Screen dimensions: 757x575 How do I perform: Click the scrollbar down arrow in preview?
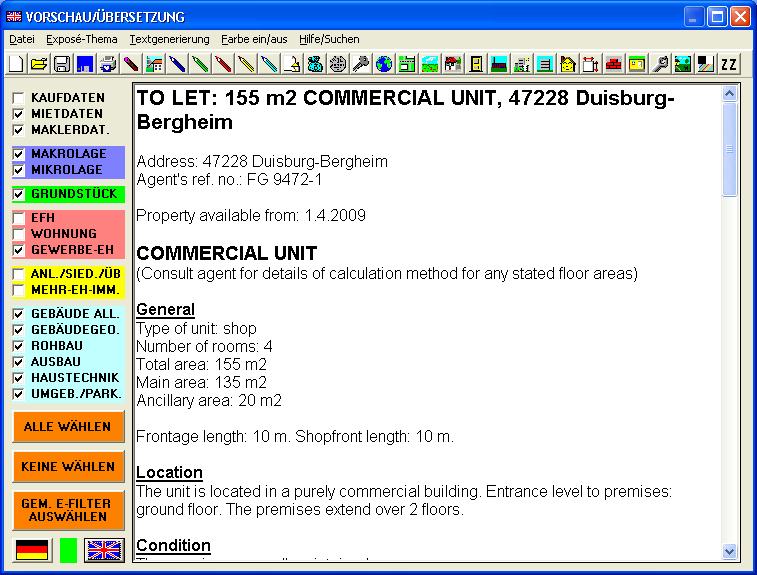pos(729,551)
